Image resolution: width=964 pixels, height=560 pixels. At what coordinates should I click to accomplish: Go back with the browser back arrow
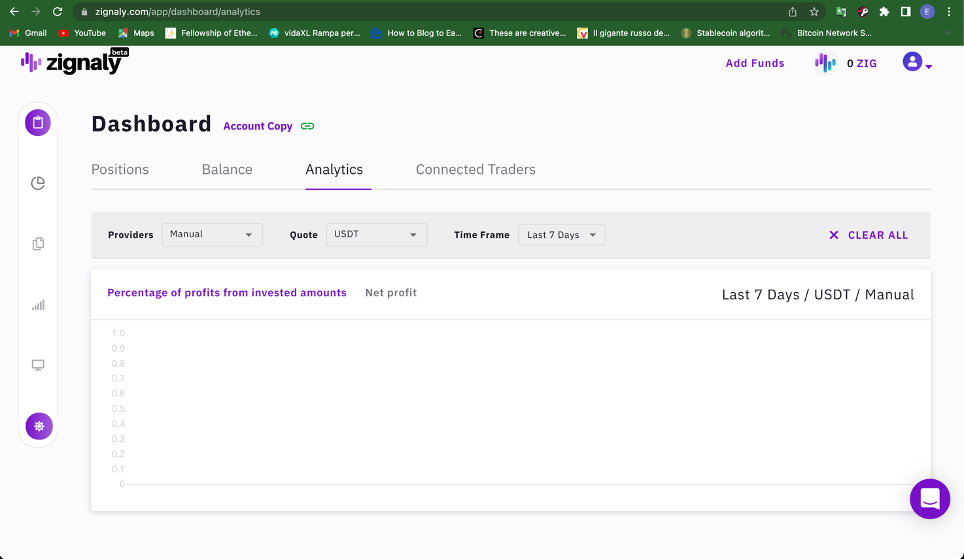[14, 12]
